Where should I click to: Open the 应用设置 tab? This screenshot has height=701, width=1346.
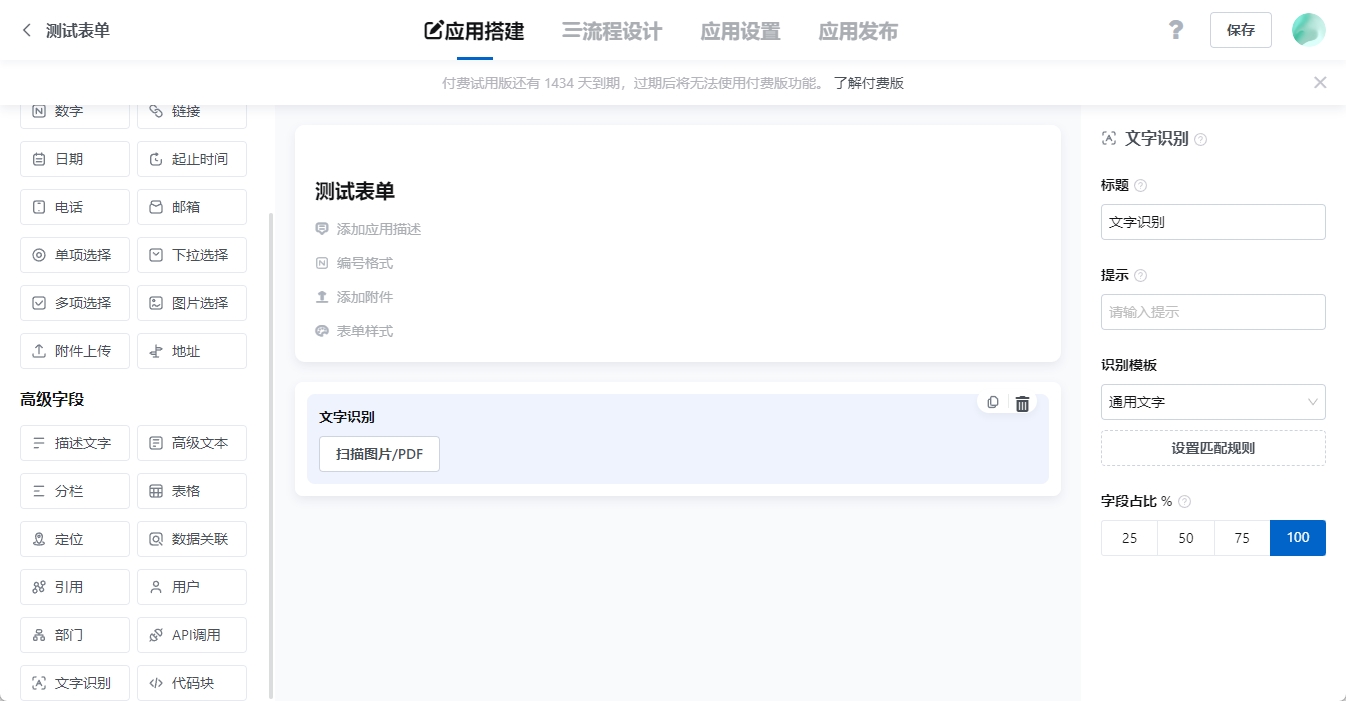[x=740, y=31]
